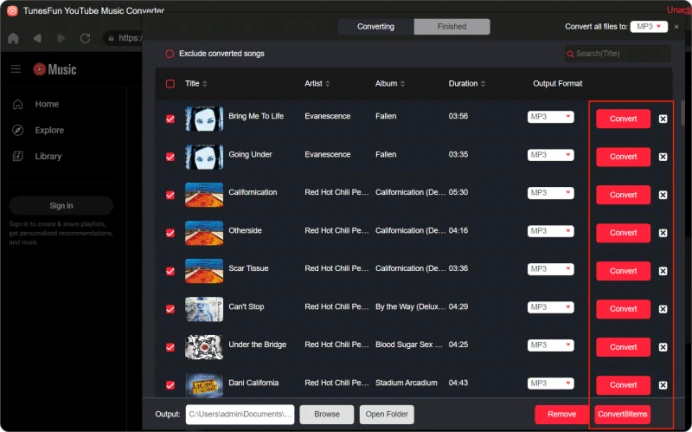Screen dimensions: 692x432
Task: Open format dropdown for Under the Bridge
Action: pyautogui.click(x=550, y=345)
